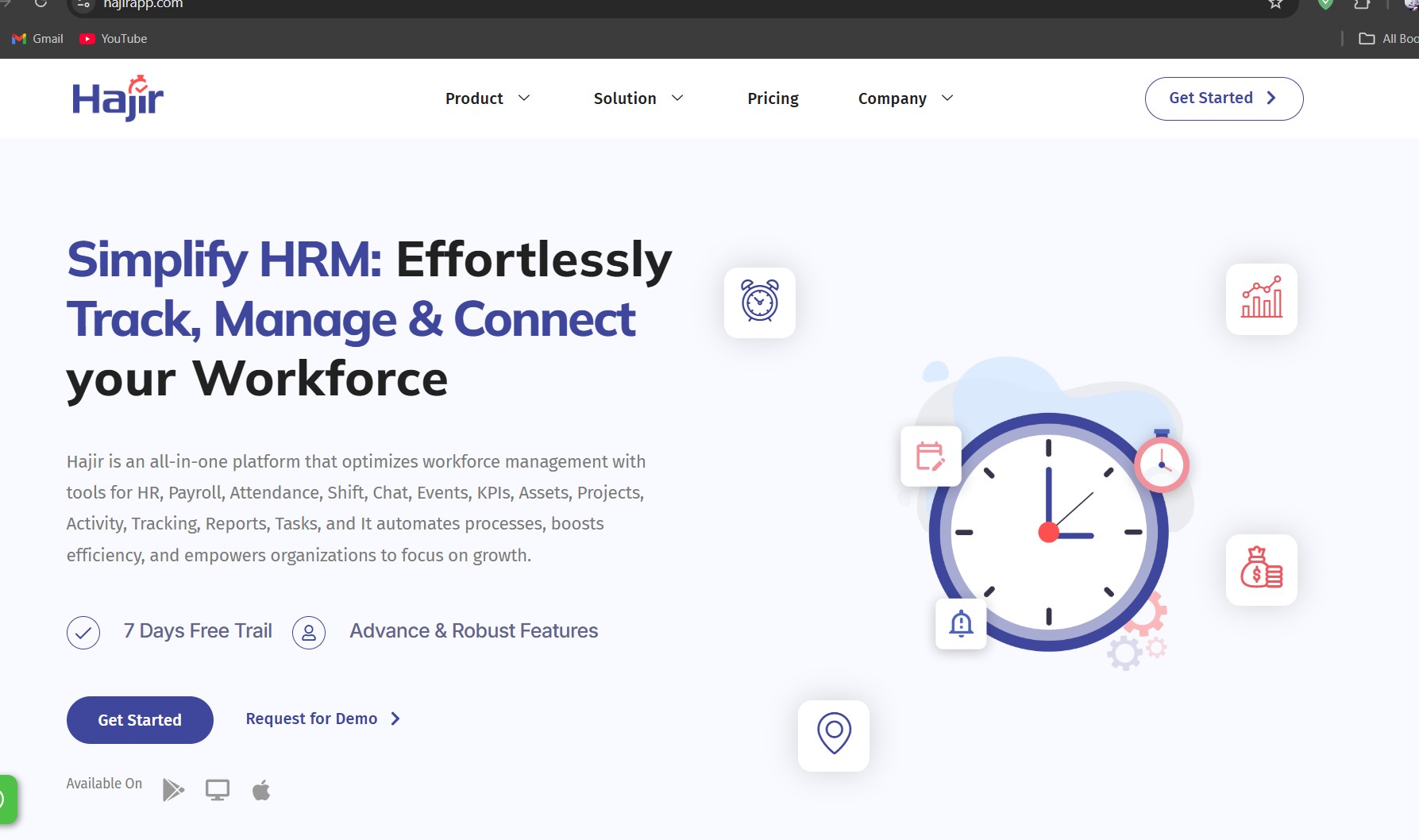Click the notification bell feature icon
Screen dimensions: 1419x840
[960, 624]
